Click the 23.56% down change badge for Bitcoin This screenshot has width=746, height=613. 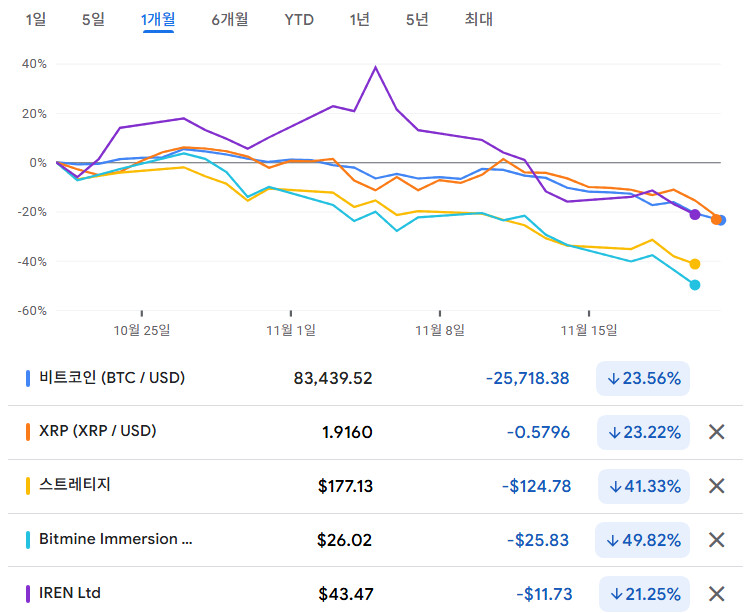tap(643, 378)
